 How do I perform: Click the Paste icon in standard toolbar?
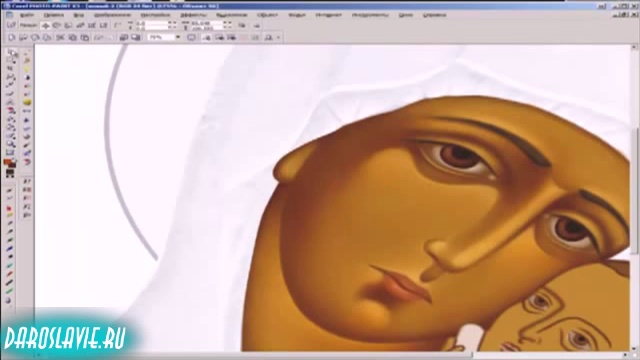coord(84,38)
